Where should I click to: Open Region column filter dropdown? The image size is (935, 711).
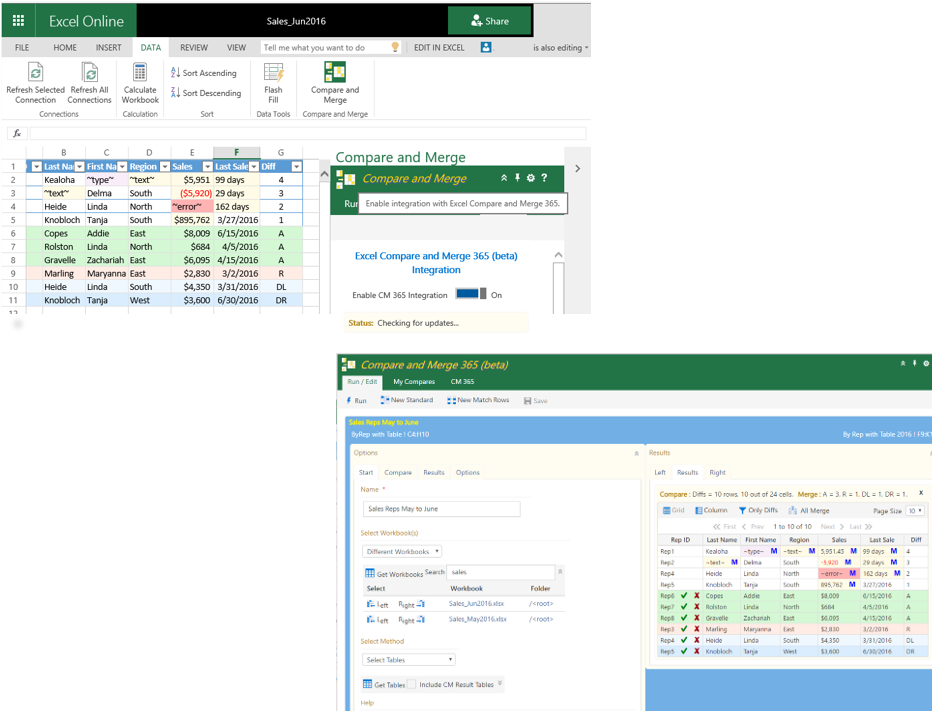pyautogui.click(x=165, y=166)
